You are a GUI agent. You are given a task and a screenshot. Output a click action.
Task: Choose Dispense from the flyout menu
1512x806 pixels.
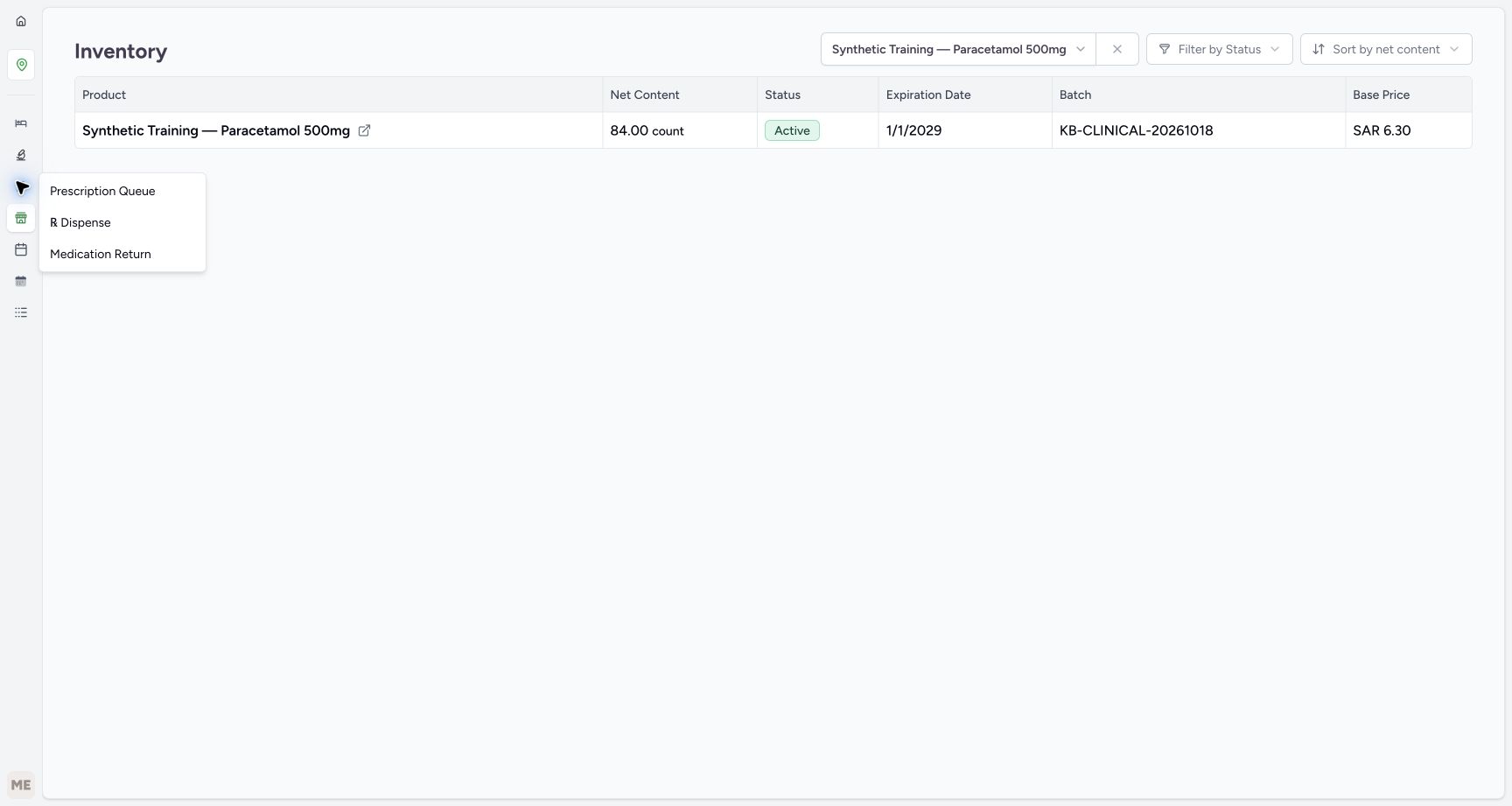click(122, 222)
